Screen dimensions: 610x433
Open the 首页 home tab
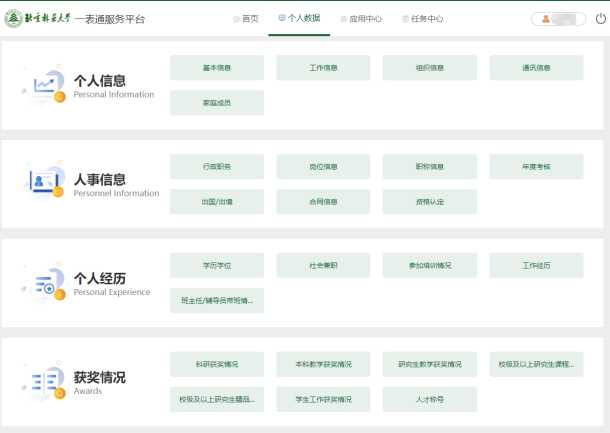click(245, 19)
